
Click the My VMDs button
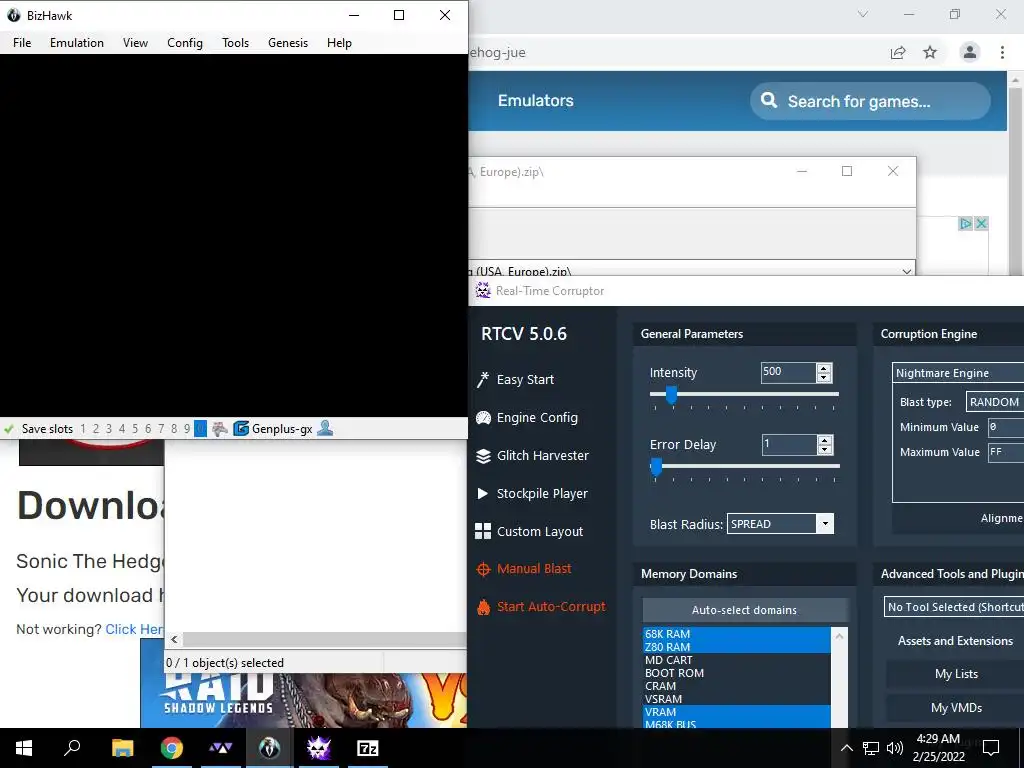(x=956, y=708)
